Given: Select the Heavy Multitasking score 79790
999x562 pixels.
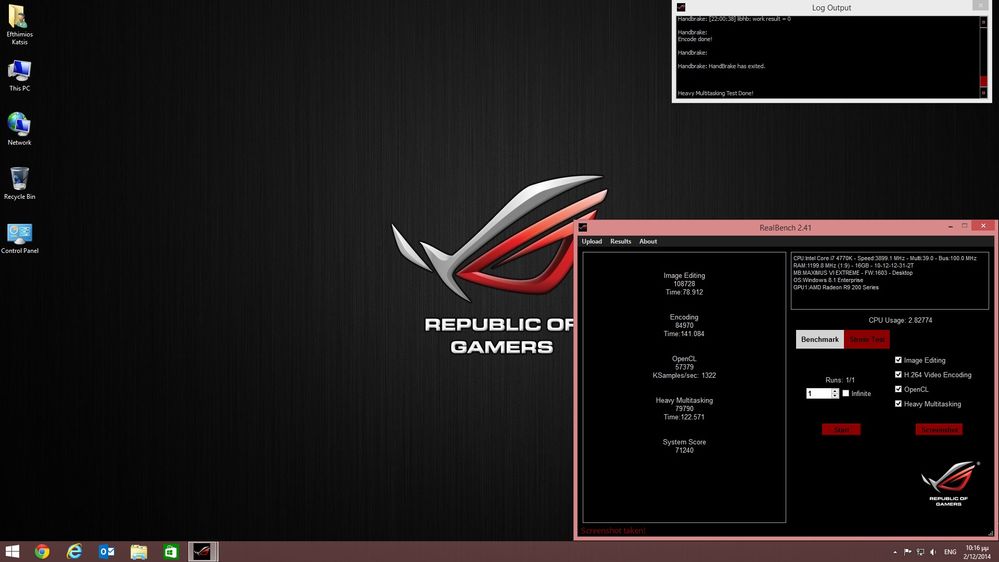Looking at the screenshot, I should (x=684, y=409).
